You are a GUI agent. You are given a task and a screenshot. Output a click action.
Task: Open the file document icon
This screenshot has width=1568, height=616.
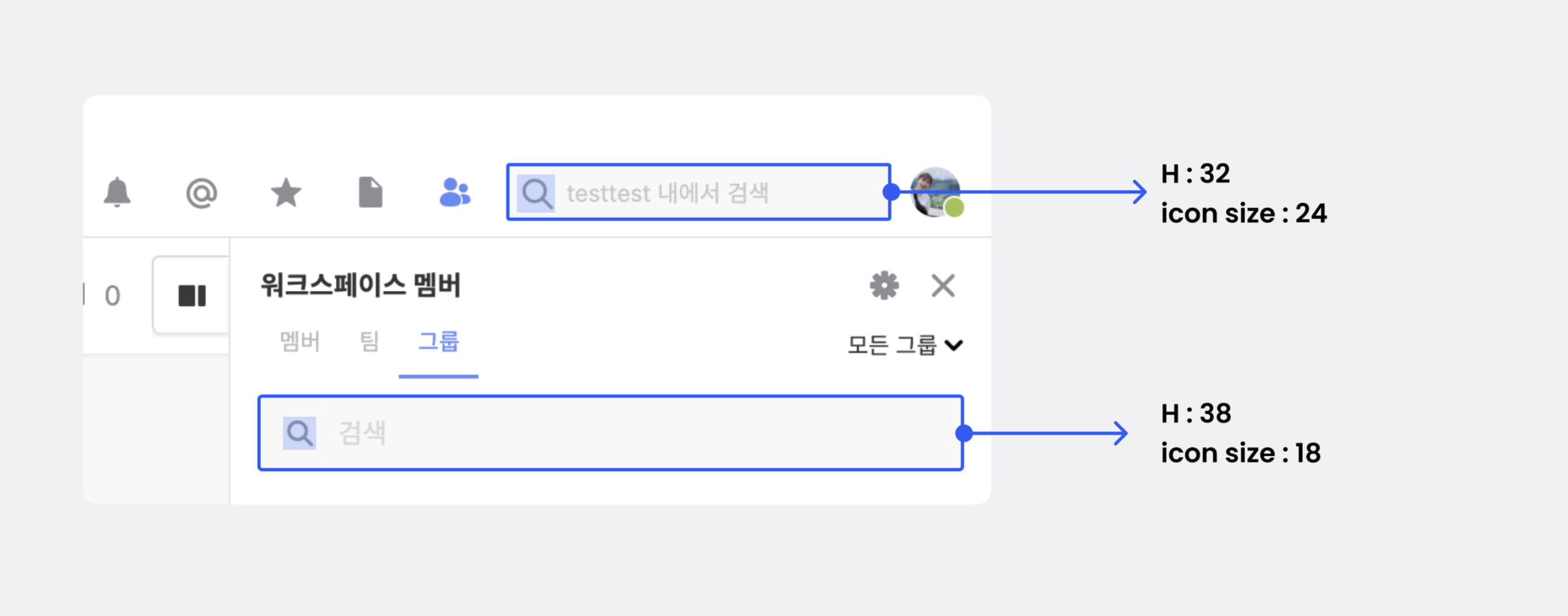coord(370,193)
